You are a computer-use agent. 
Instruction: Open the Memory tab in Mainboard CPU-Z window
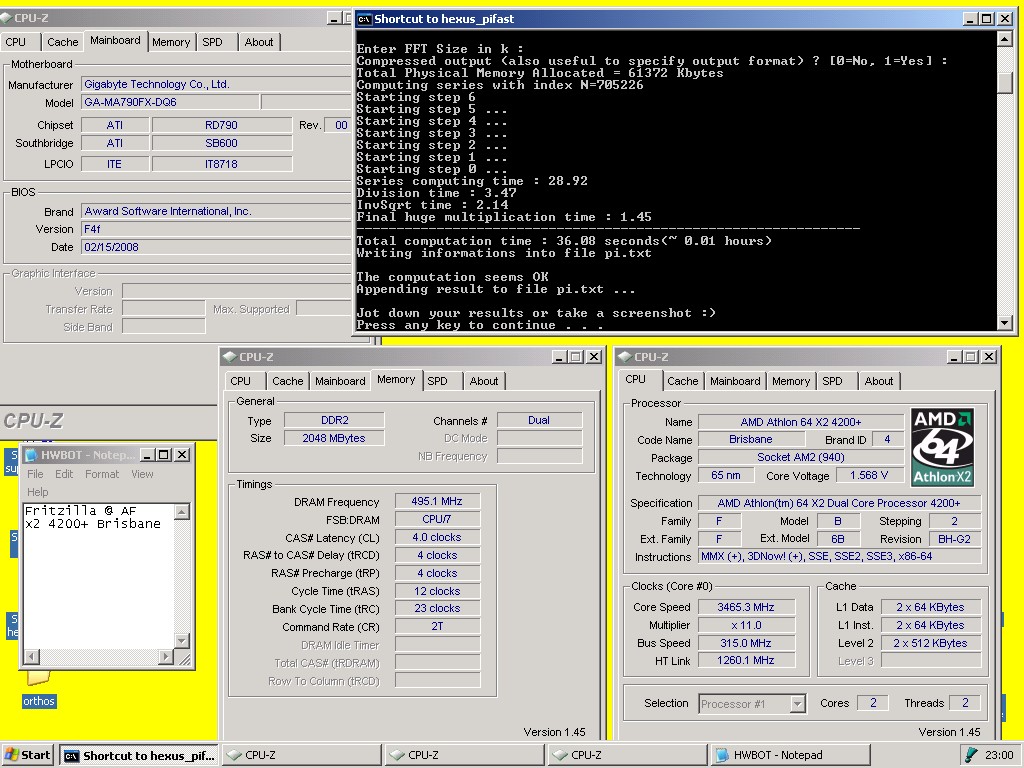tap(171, 42)
